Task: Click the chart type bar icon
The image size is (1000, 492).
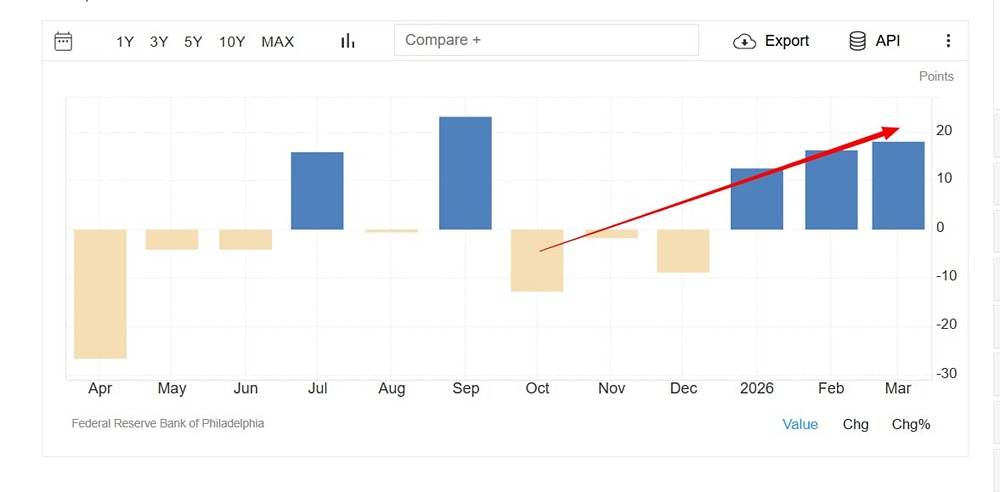Action: (x=348, y=41)
